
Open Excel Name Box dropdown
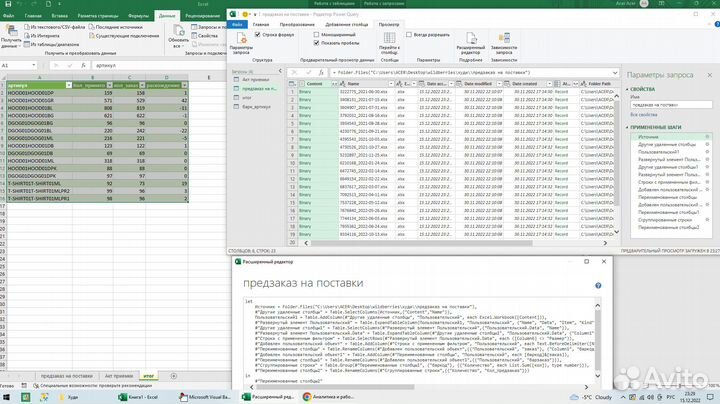tap(34, 65)
